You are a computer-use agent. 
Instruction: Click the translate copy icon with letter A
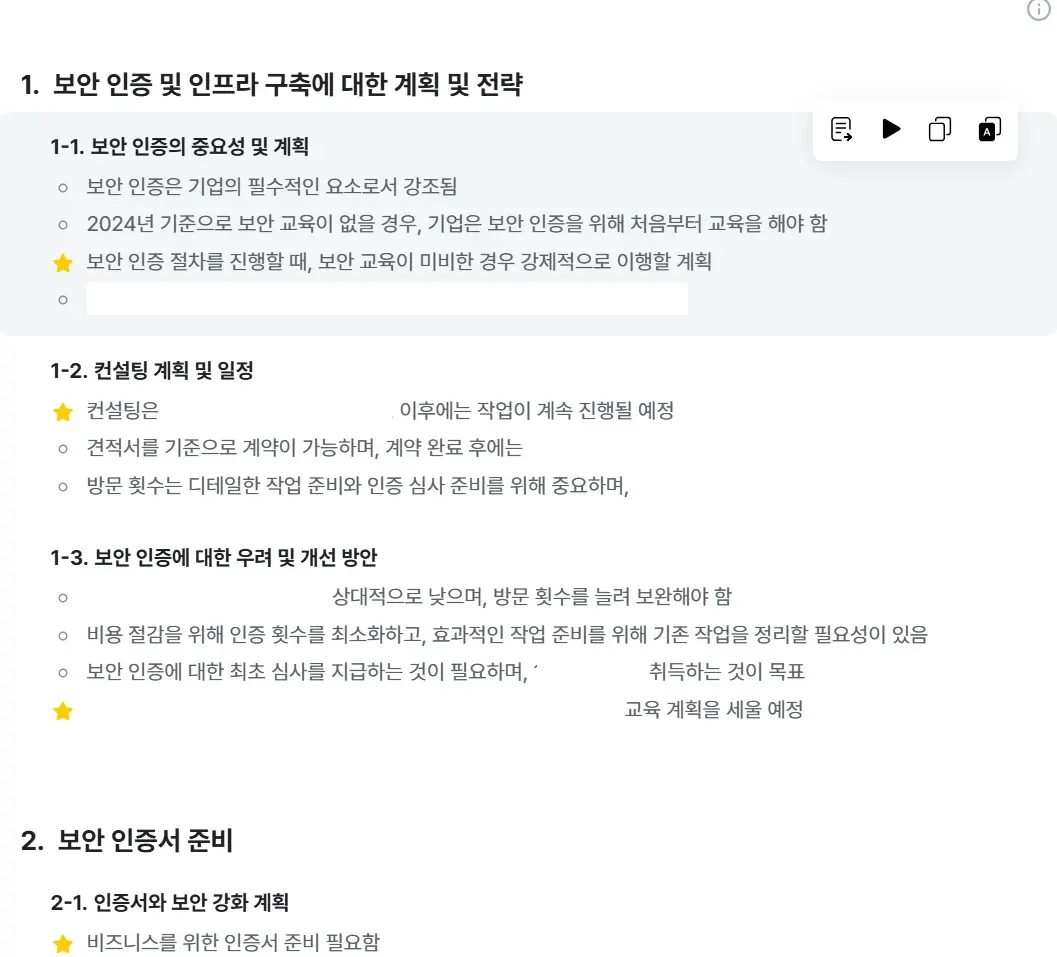[x=989, y=129]
